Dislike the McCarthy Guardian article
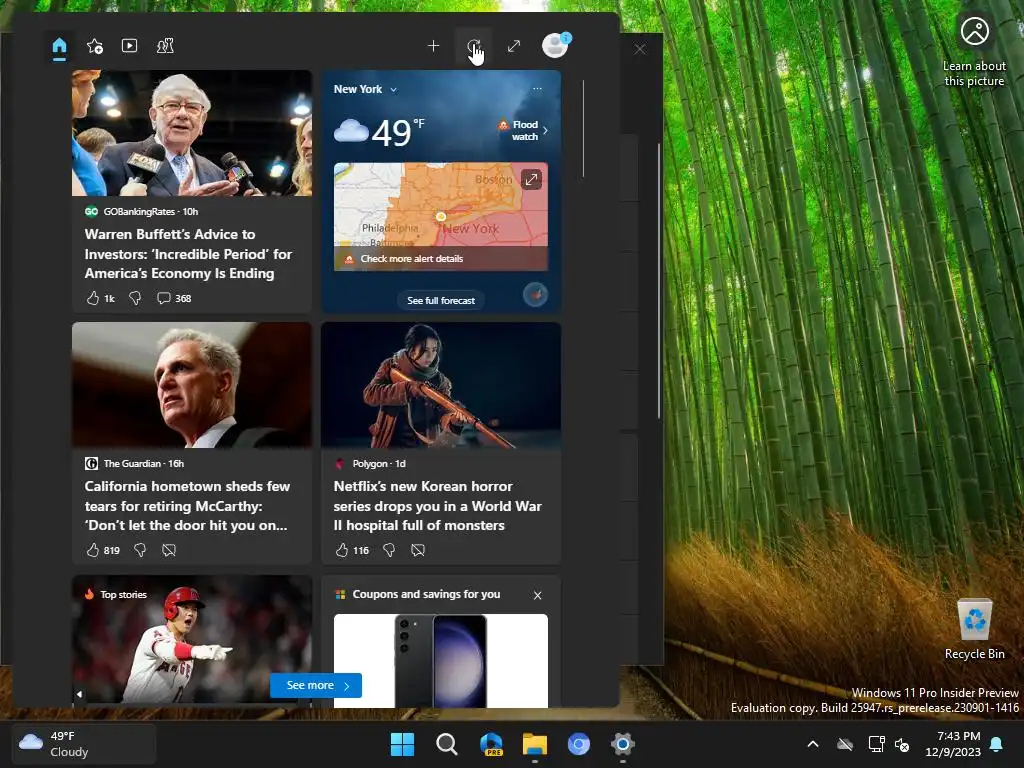 point(140,551)
